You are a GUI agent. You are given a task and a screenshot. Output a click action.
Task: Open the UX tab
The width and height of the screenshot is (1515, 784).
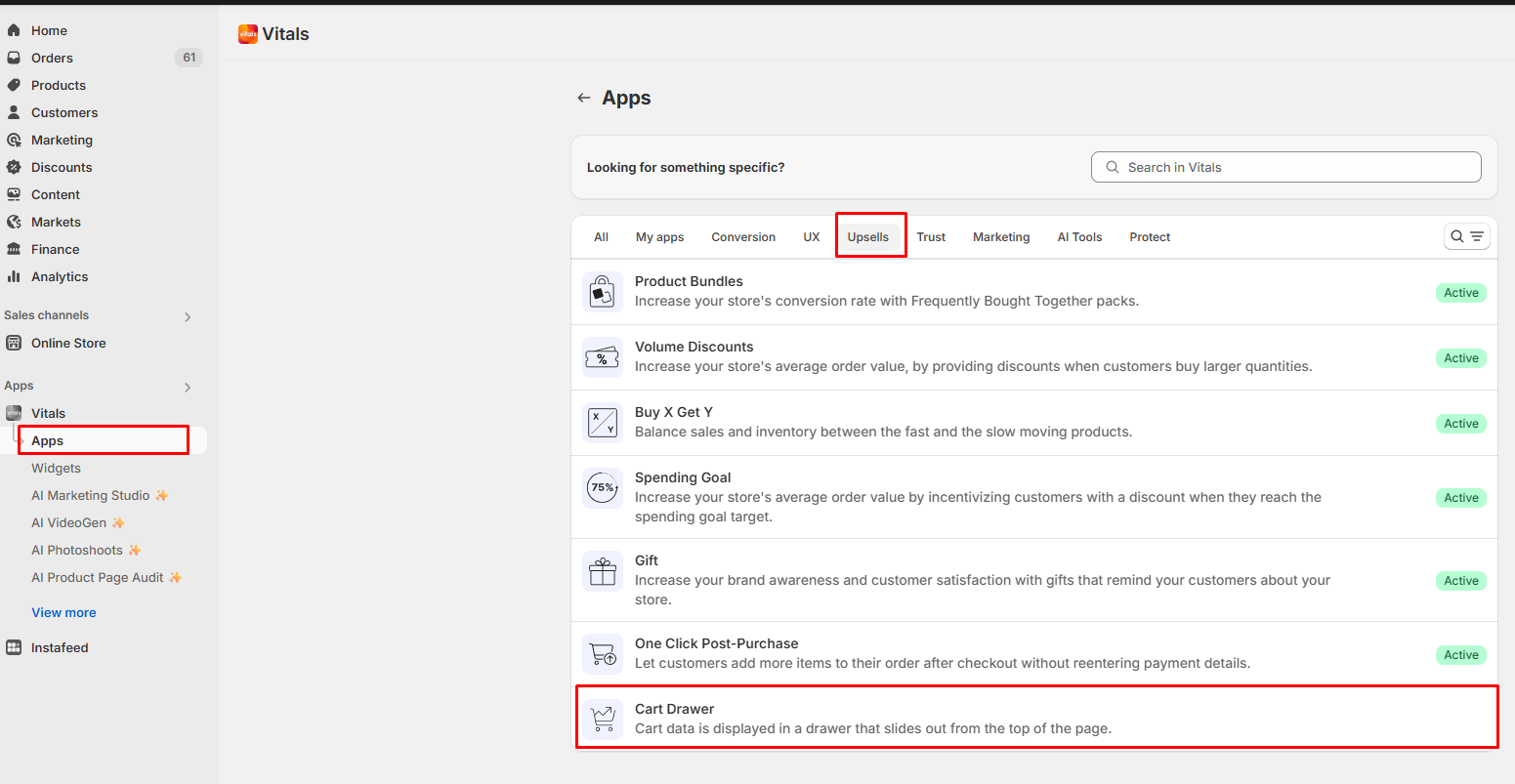812,236
